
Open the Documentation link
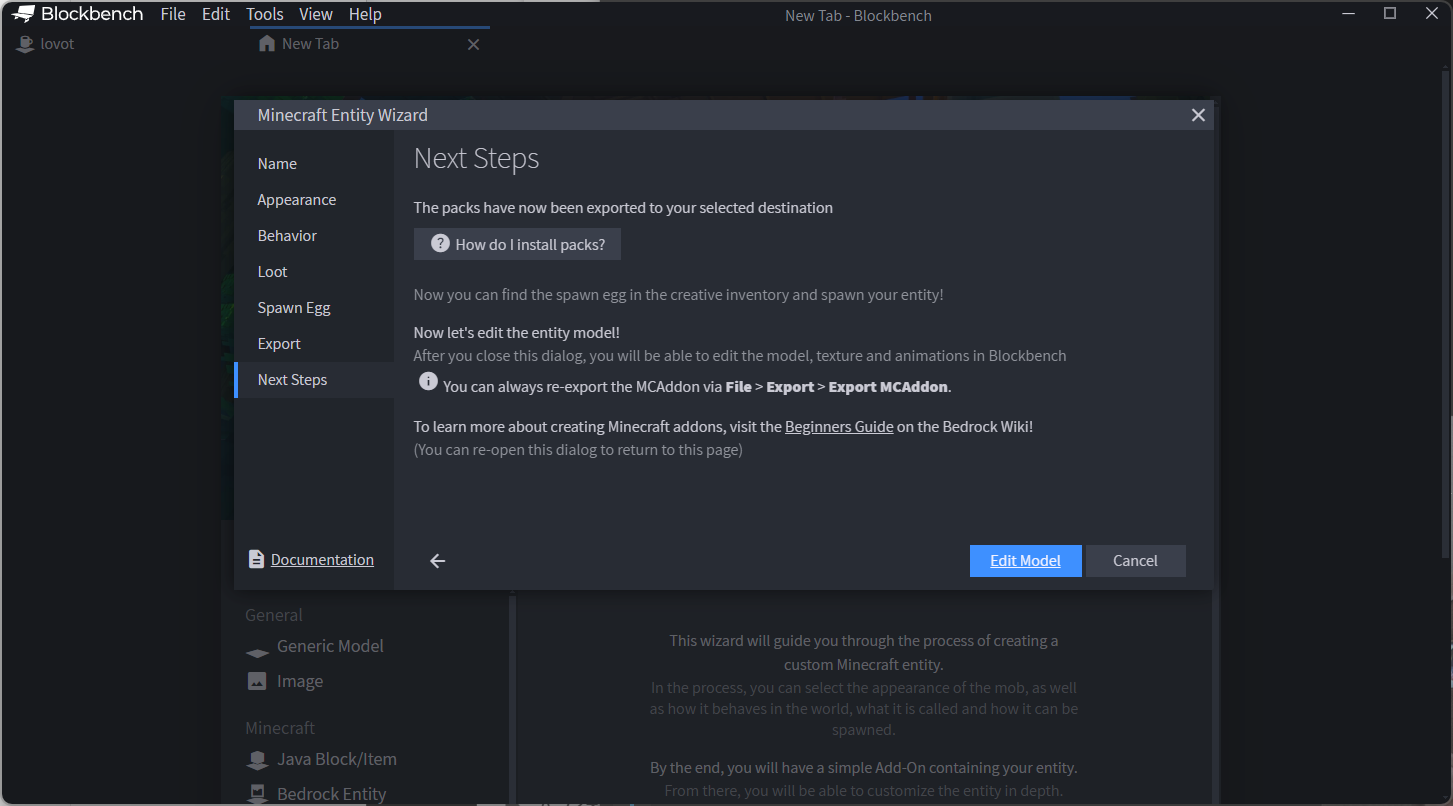tap(322, 560)
